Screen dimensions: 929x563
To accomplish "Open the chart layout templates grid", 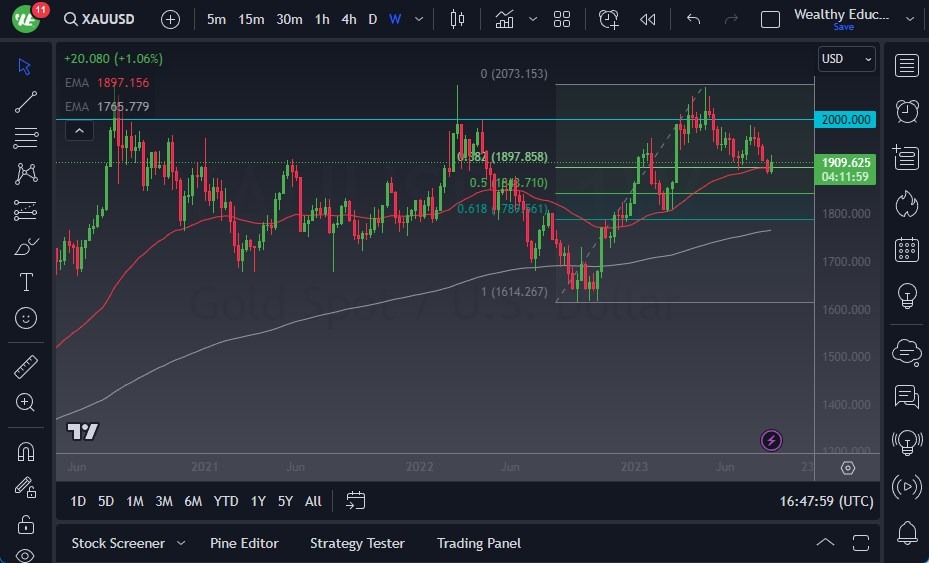I will tap(562, 20).
